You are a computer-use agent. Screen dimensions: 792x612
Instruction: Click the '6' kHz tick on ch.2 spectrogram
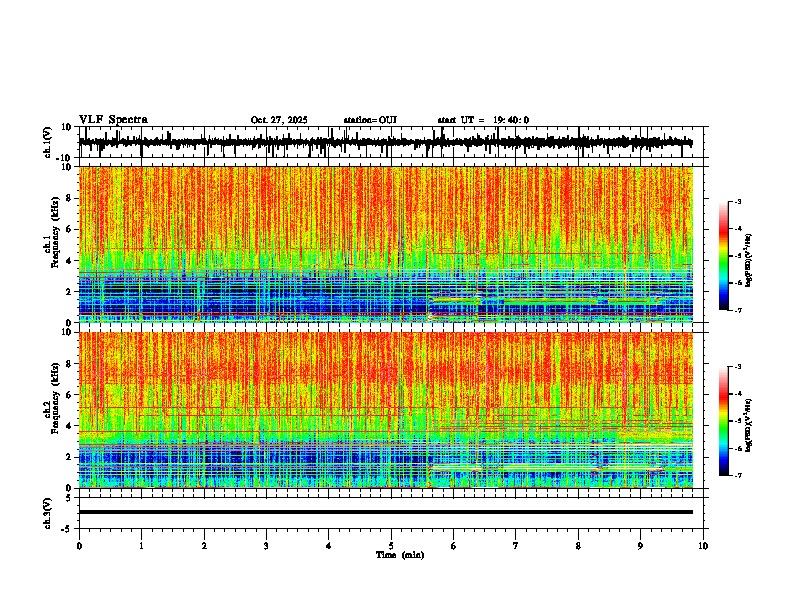[71, 394]
